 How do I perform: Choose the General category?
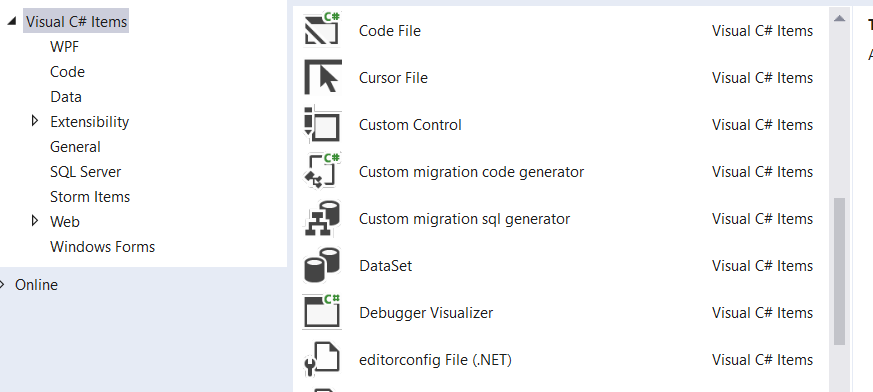75,147
